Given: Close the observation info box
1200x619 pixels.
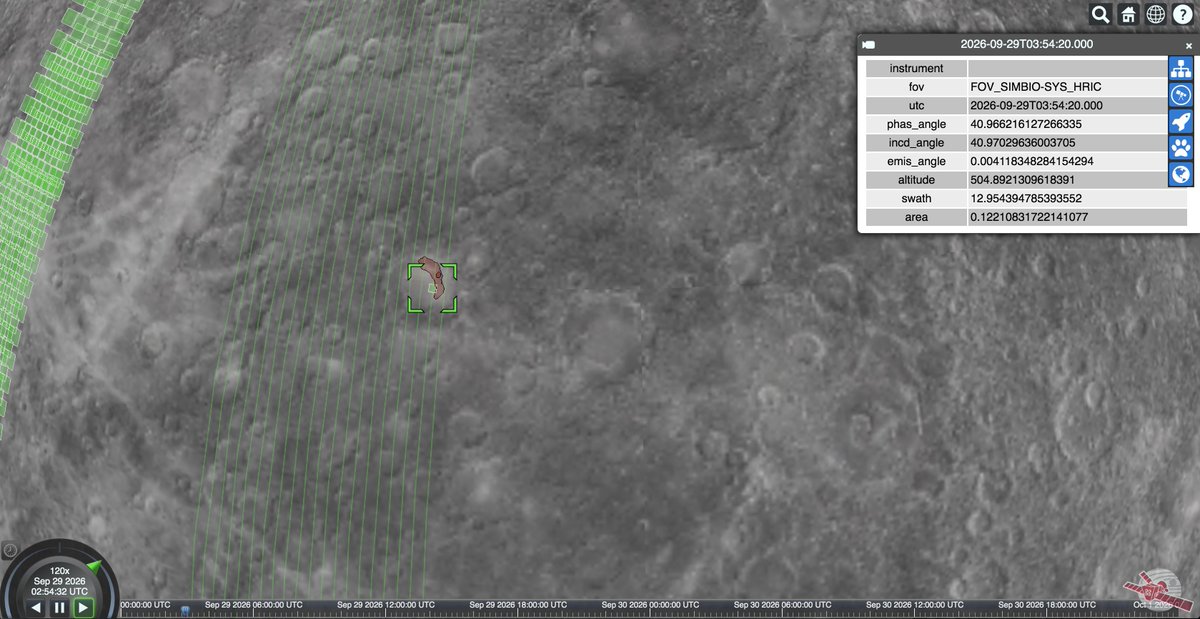Looking at the screenshot, I should pos(1189,45).
